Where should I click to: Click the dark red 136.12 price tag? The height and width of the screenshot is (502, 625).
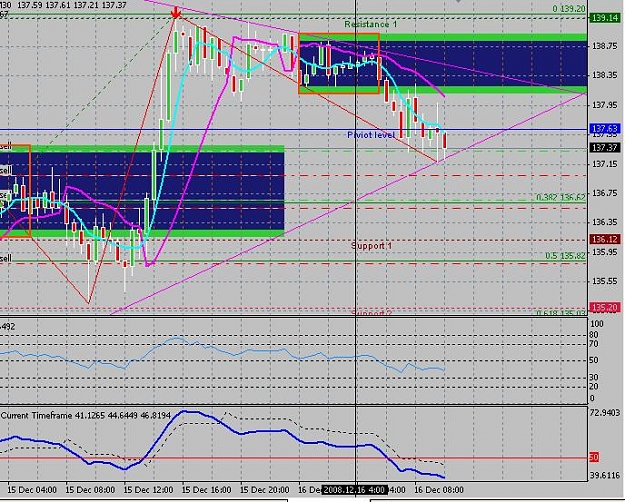pyautogui.click(x=605, y=239)
